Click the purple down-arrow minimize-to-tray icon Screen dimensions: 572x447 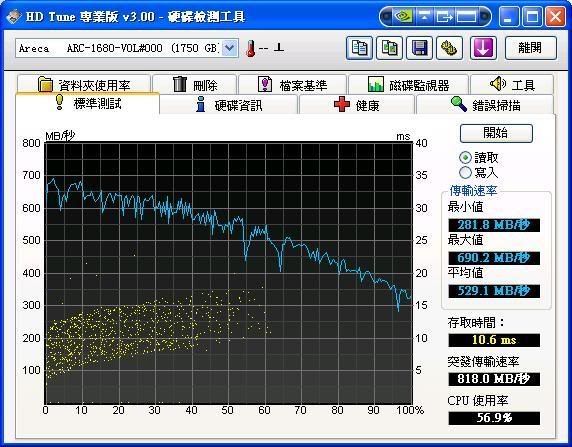[x=483, y=48]
